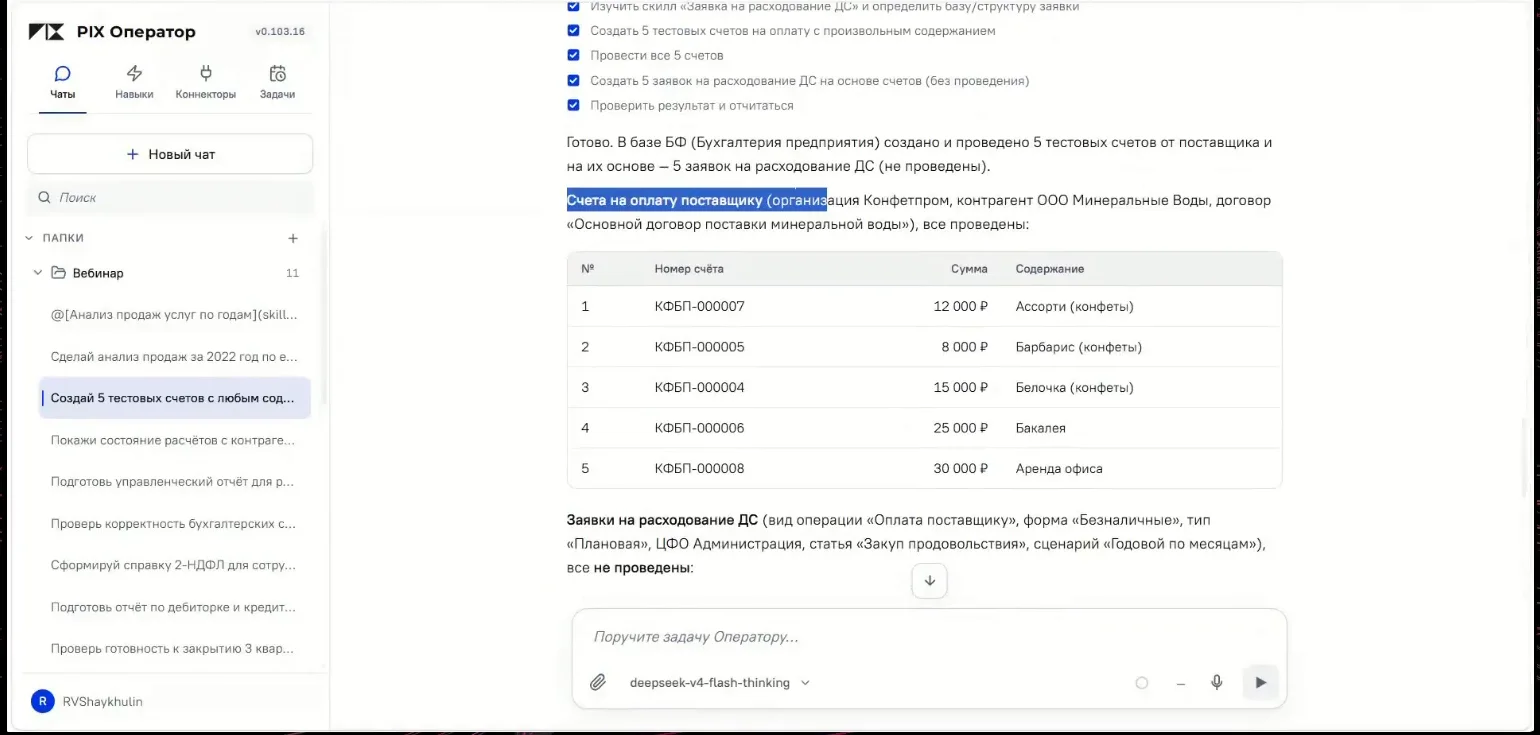Click the PIX Оператор logo
The height and width of the screenshot is (735, 1540).
112,32
